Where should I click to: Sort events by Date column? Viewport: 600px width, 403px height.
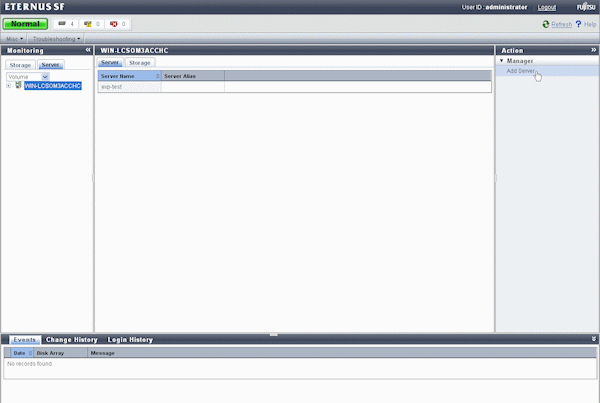pyautogui.click(x=22, y=353)
